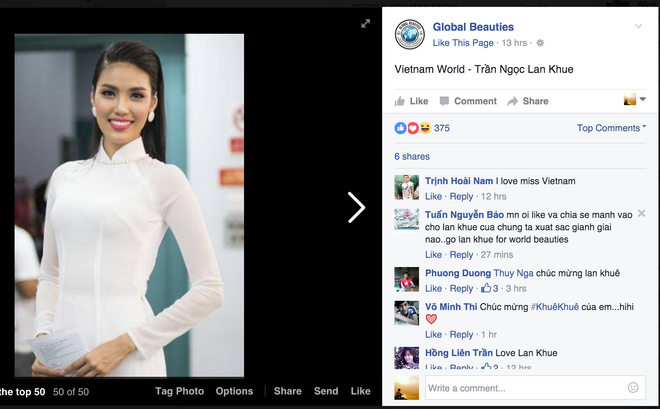Like Trịnh Hoài Nam's comment
This screenshot has height=409, width=660.
click(x=433, y=197)
